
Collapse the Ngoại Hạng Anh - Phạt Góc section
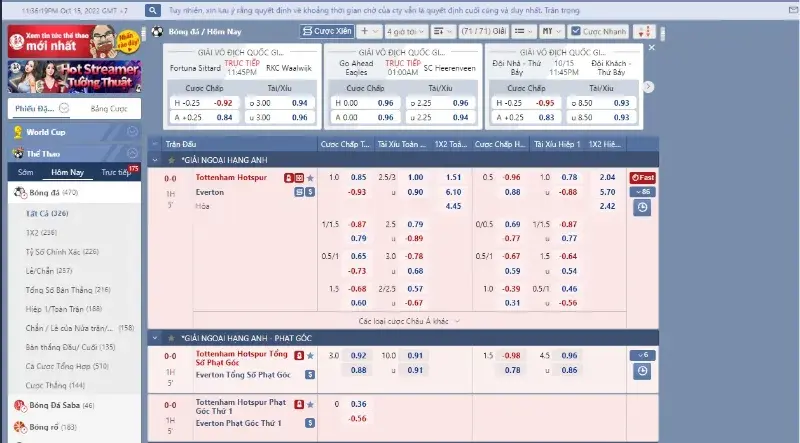pyautogui.click(x=155, y=338)
